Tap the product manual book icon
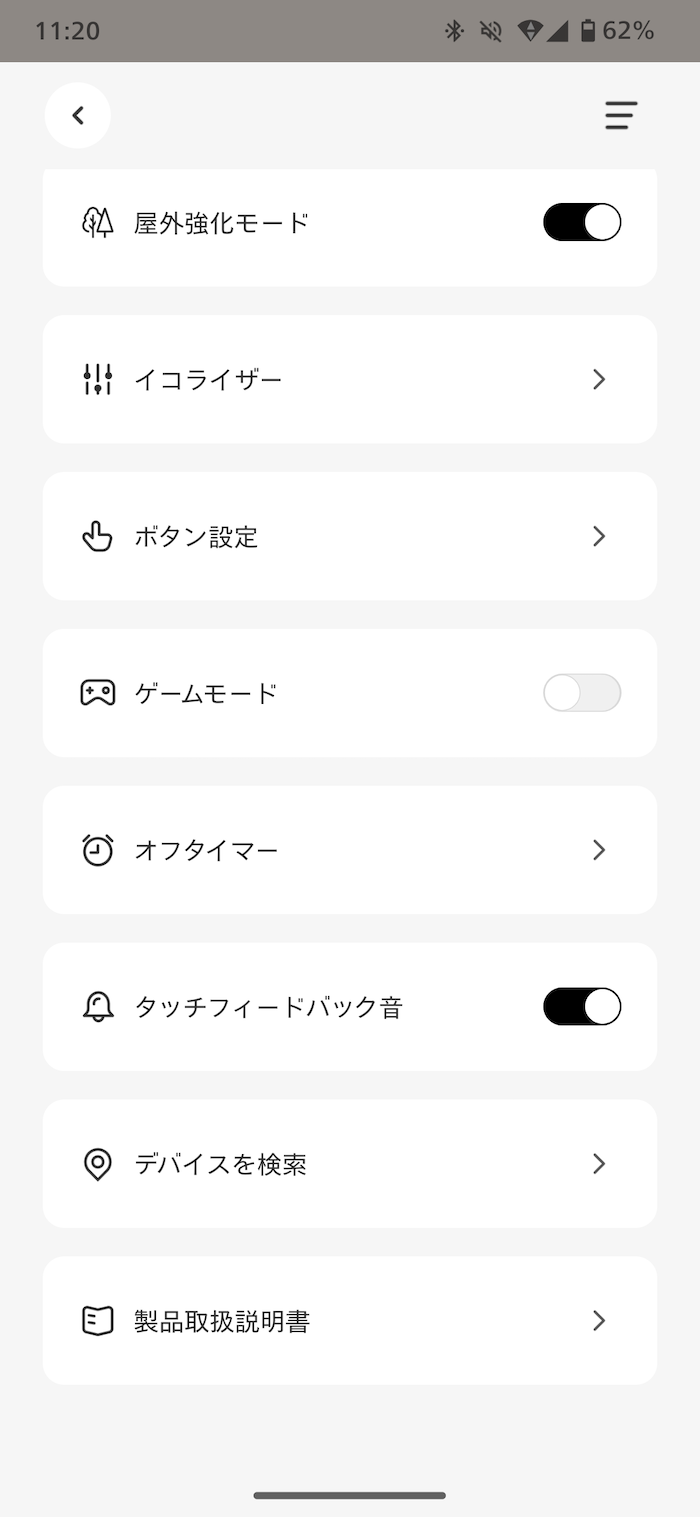This screenshot has height=1517, width=700. [x=97, y=1321]
